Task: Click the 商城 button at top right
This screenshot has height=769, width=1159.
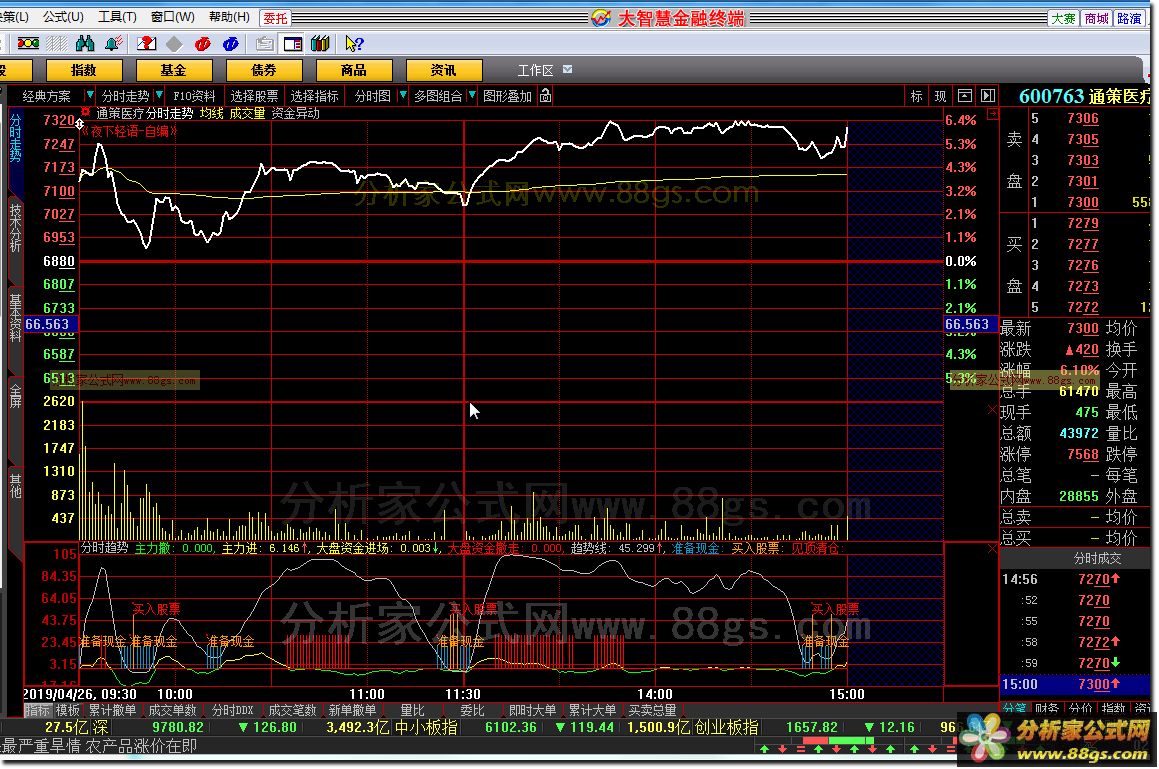Action: coord(1096,18)
